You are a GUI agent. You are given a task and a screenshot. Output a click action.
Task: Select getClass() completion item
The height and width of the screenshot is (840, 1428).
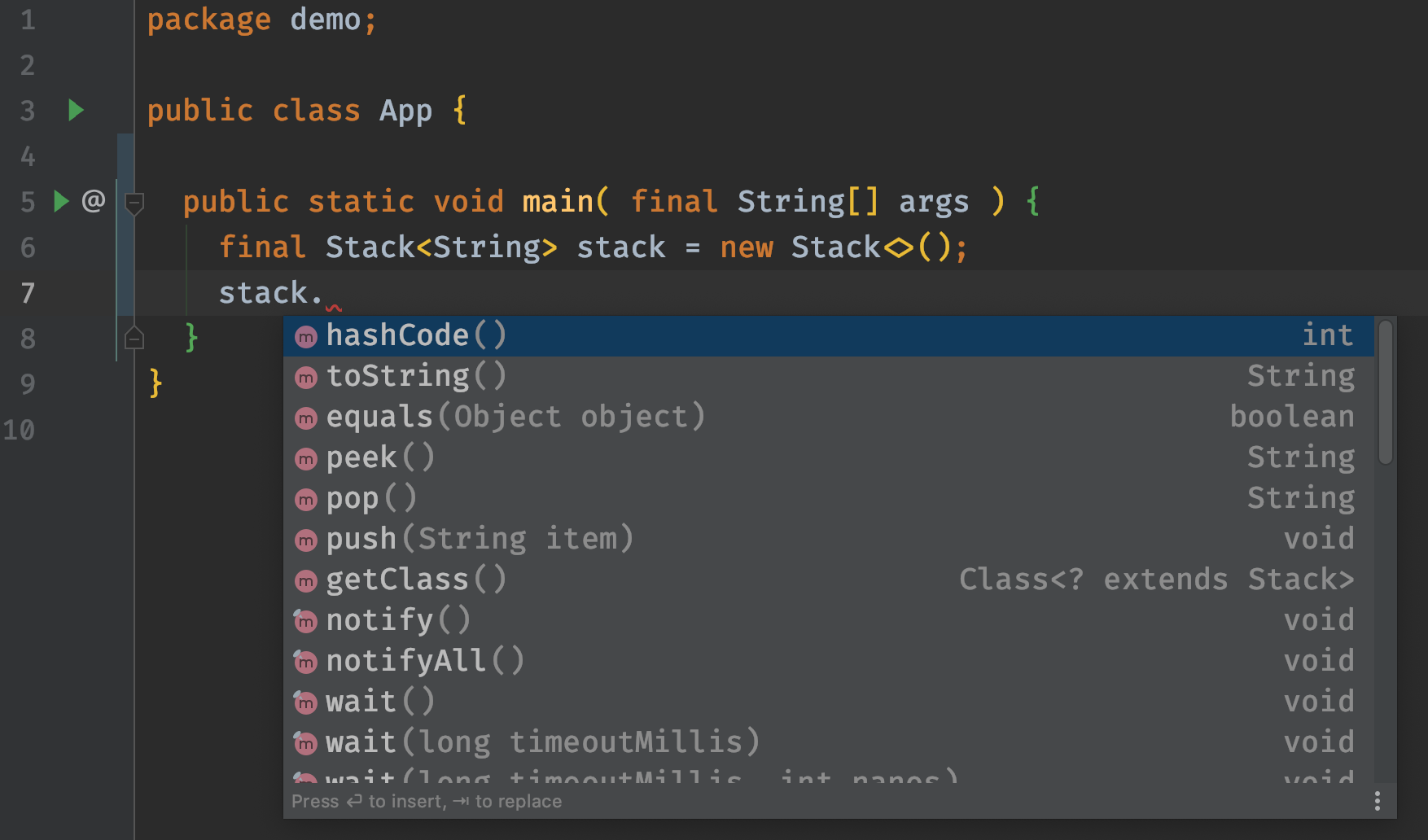point(828,580)
